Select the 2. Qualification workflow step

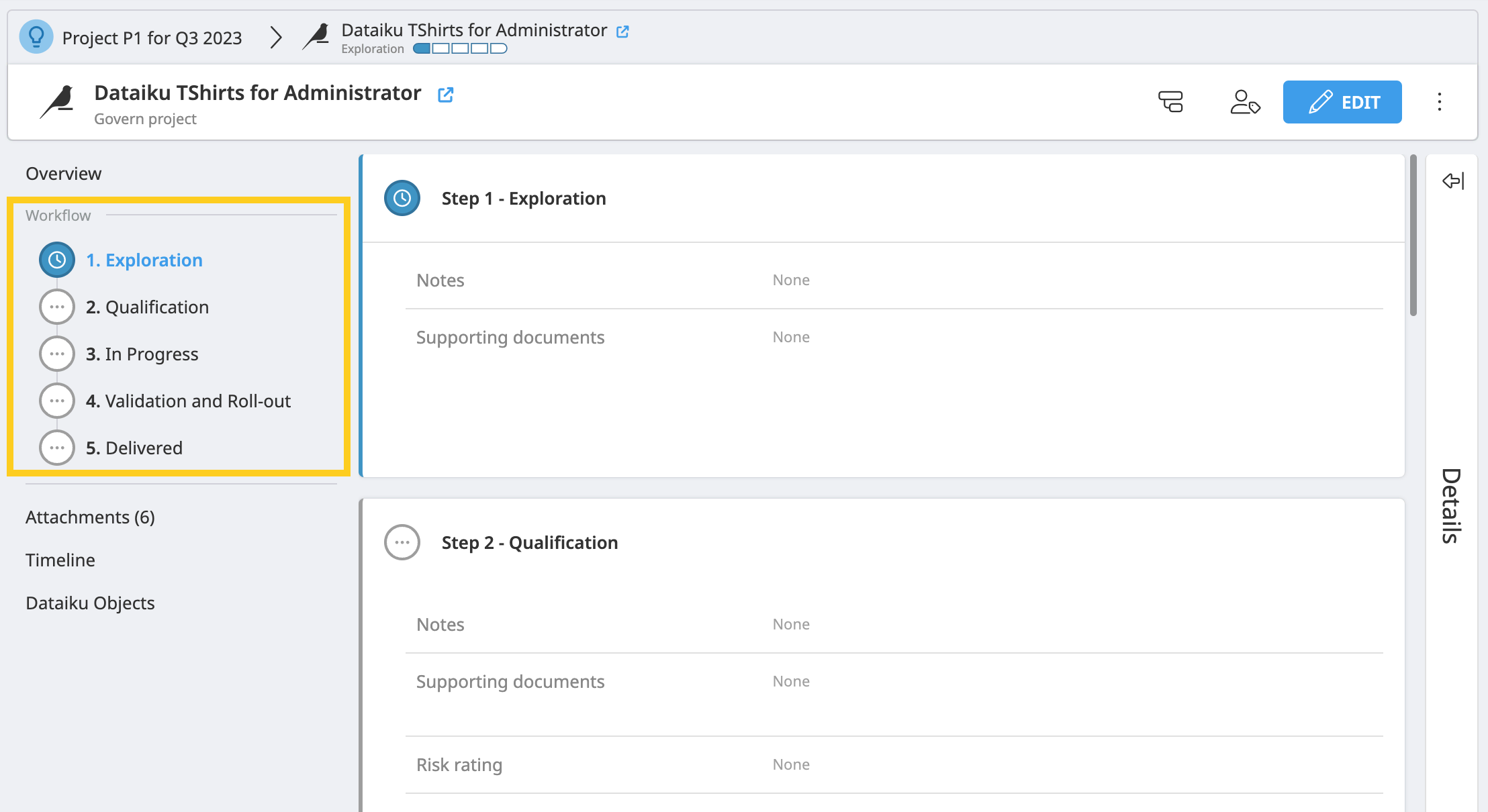point(147,307)
